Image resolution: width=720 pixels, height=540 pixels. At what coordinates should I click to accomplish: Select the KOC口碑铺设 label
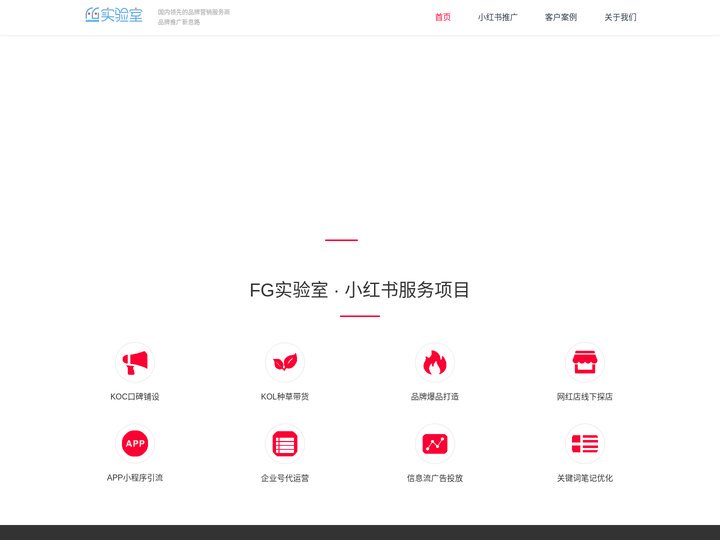135,397
